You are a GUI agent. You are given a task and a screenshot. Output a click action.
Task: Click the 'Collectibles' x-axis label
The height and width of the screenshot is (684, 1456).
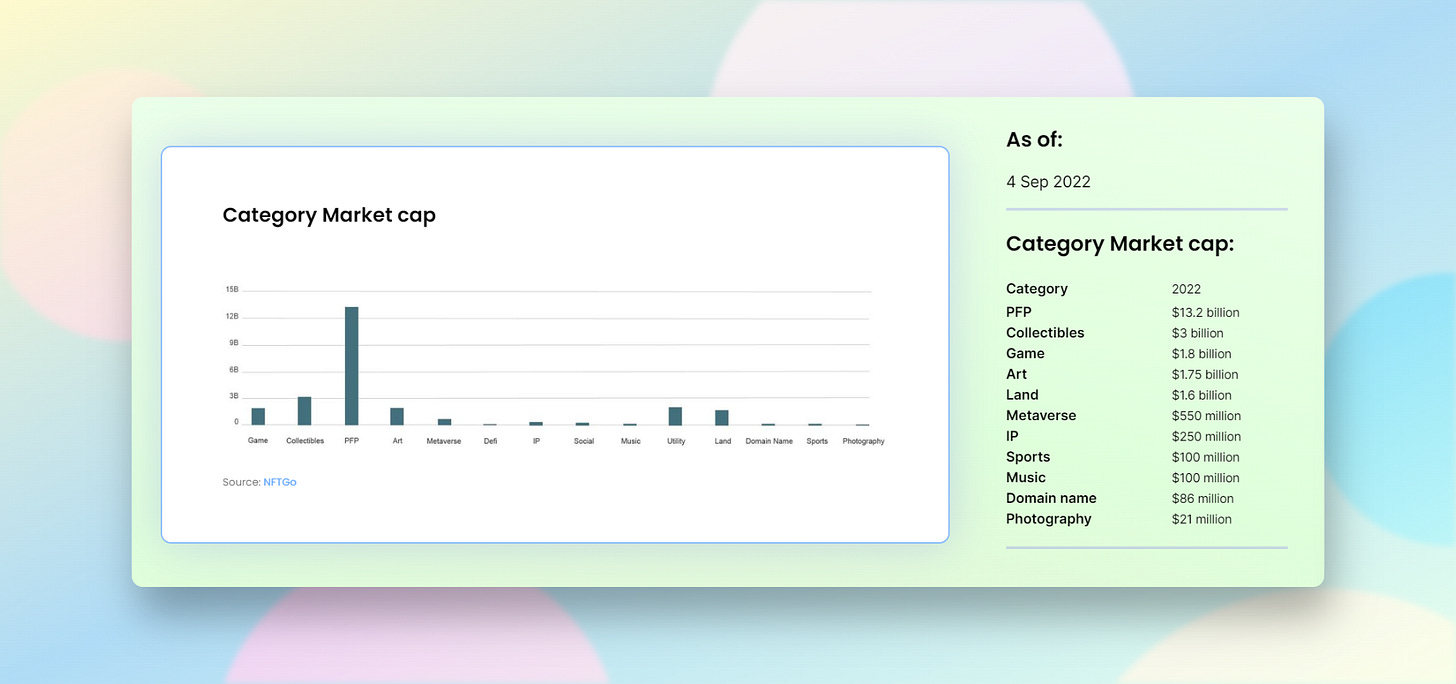point(305,441)
